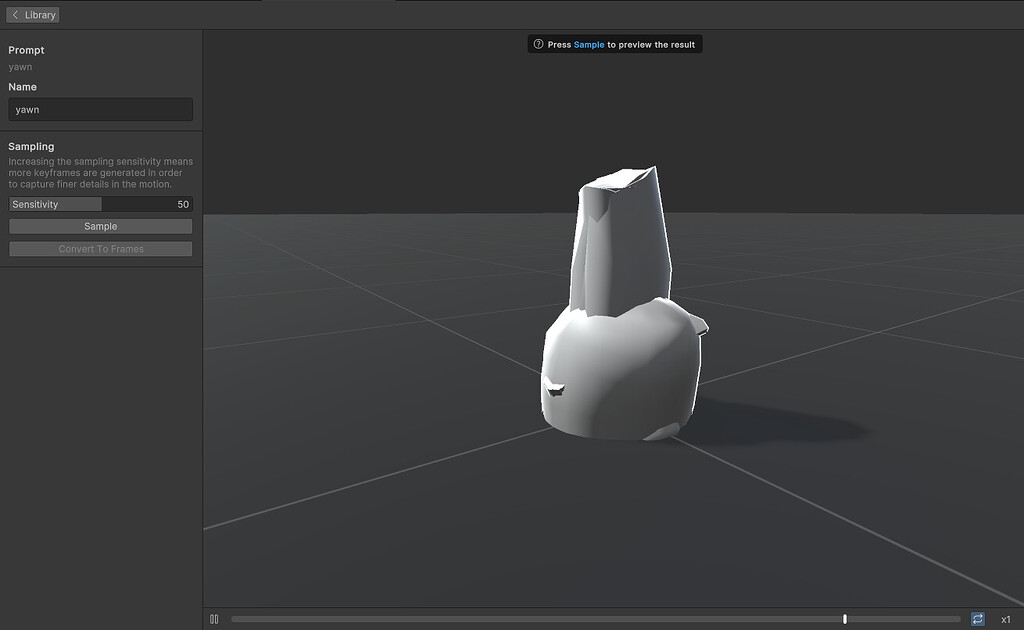This screenshot has width=1024, height=630.
Task: Click inside the Name field showing yawn
Action: coord(100,109)
